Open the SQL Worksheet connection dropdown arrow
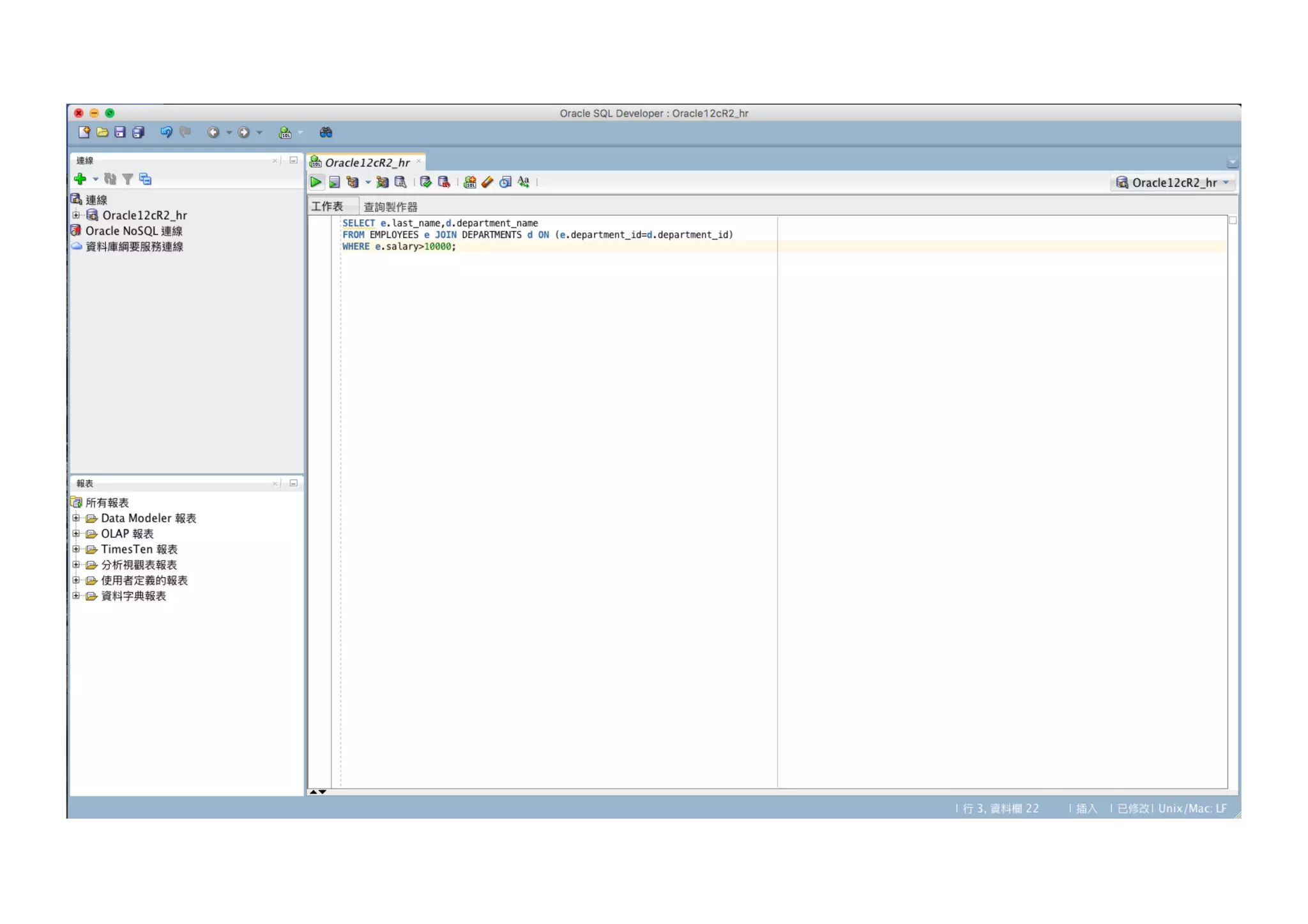This screenshot has height=924, width=1308. click(300, 133)
